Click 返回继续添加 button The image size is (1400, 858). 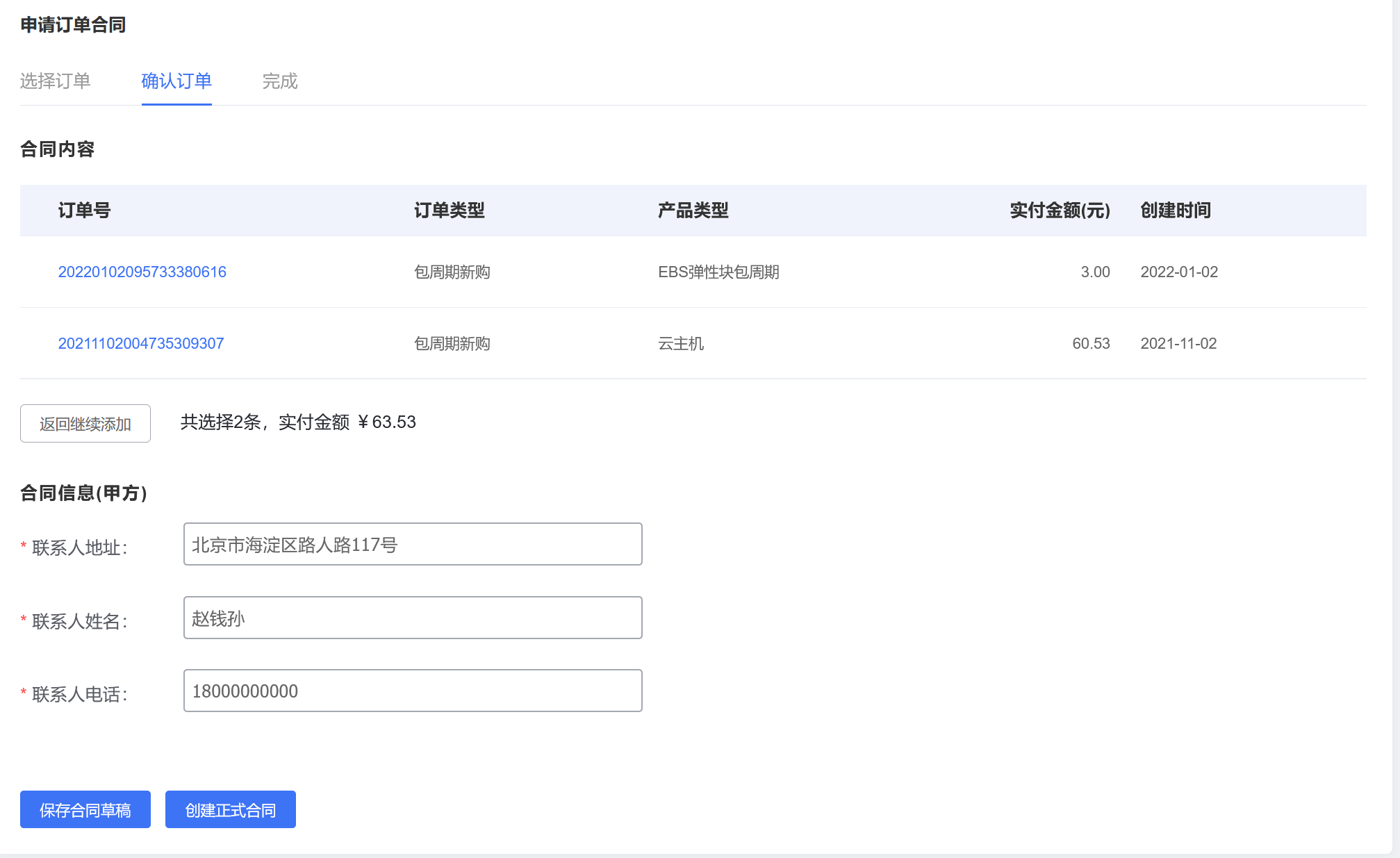pyautogui.click(x=85, y=424)
